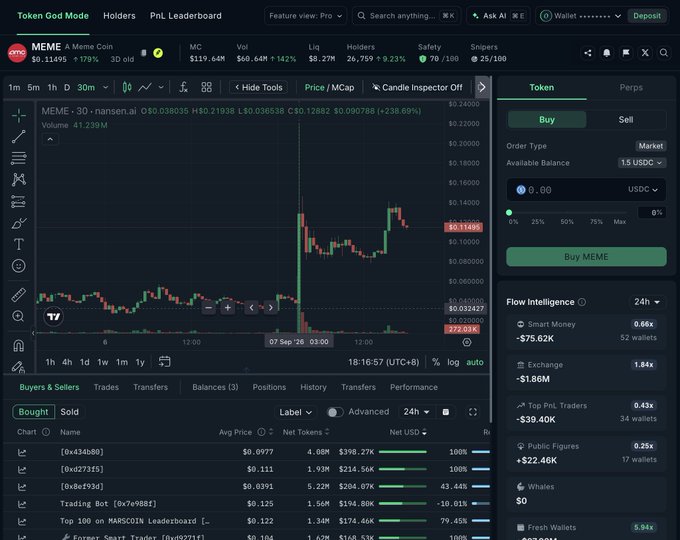Collapse the chart legend chevron
Screen dimensions: 680x540
click(50, 139)
